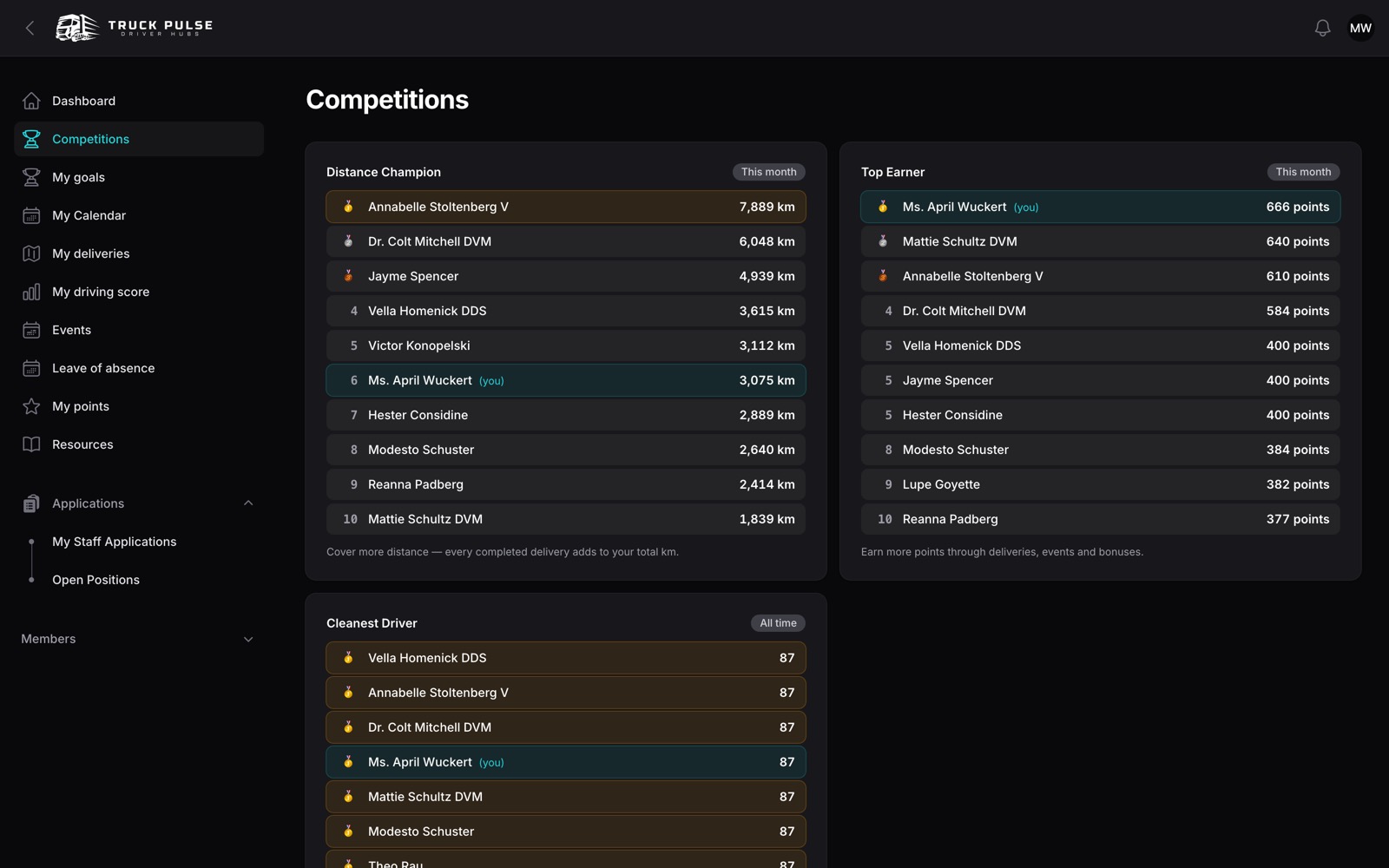The height and width of the screenshot is (868, 1389).
Task: Expand the Members section chevron
Action: click(x=248, y=640)
